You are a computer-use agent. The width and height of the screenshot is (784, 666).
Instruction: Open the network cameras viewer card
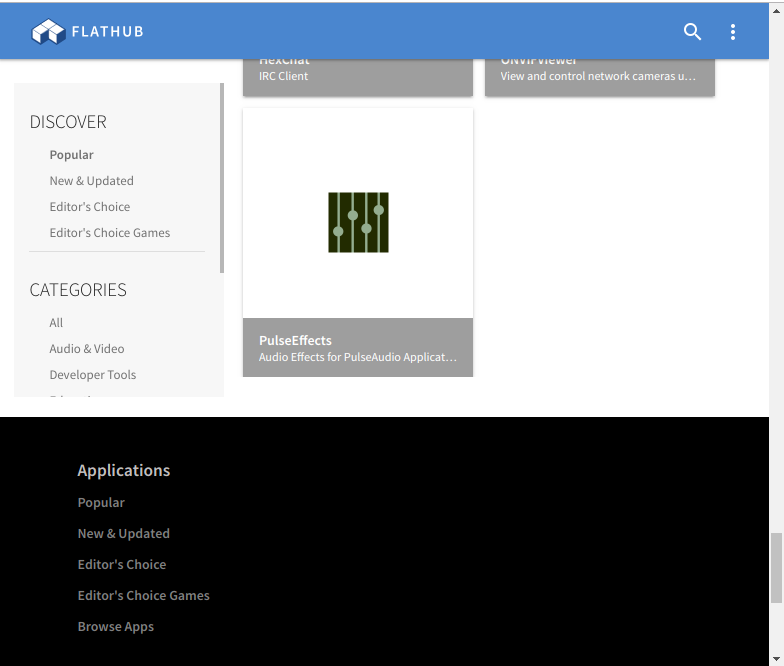click(x=600, y=76)
